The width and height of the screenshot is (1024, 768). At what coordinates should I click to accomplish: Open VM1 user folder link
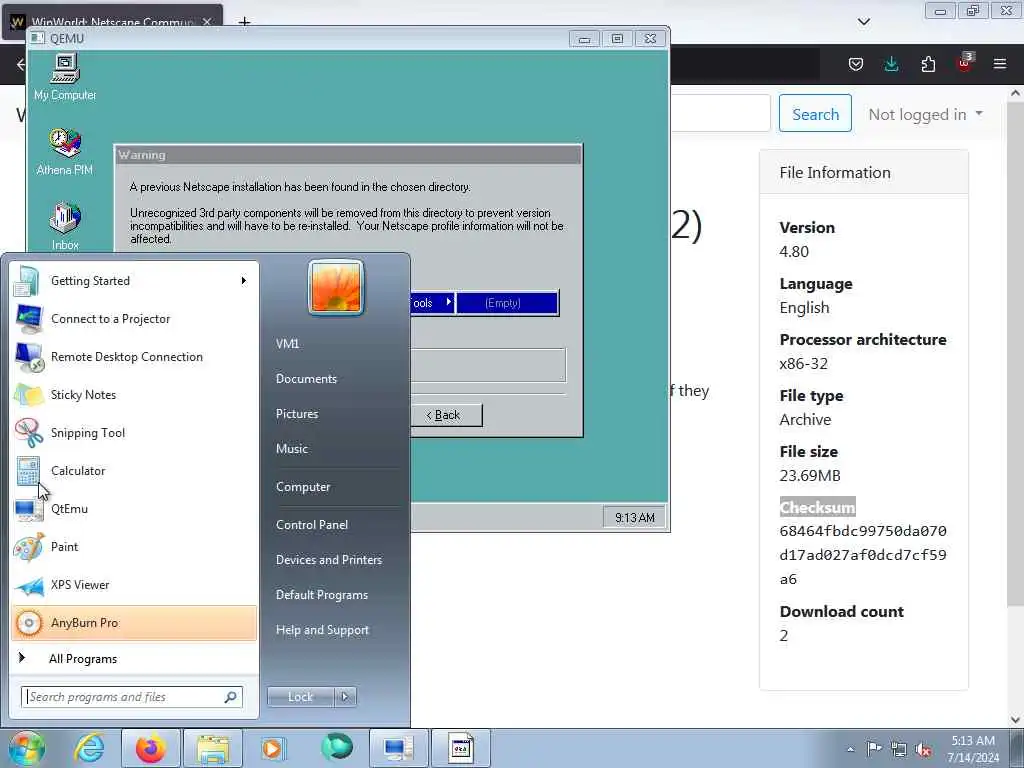287,344
